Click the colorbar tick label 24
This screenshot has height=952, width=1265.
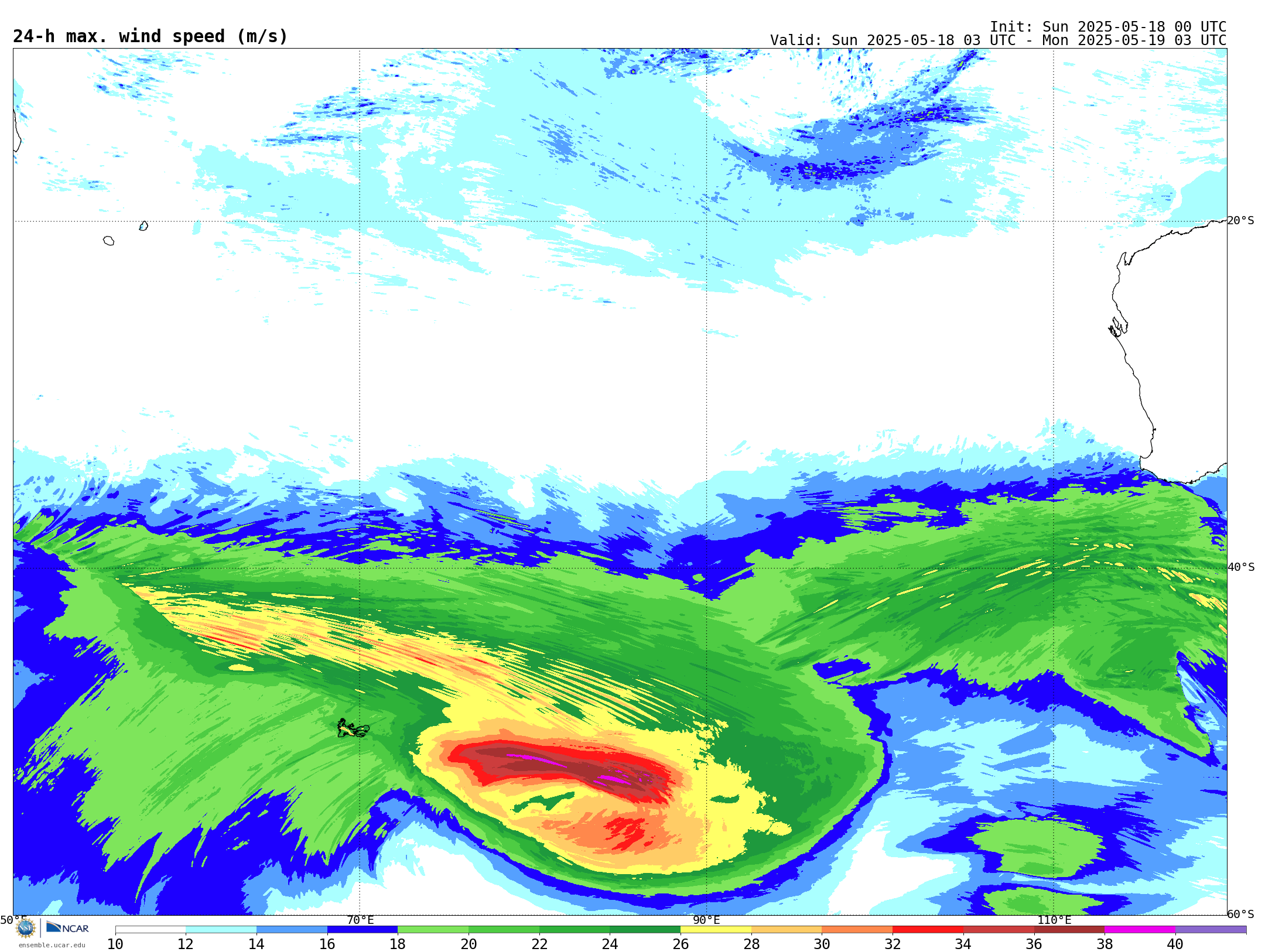click(610, 944)
